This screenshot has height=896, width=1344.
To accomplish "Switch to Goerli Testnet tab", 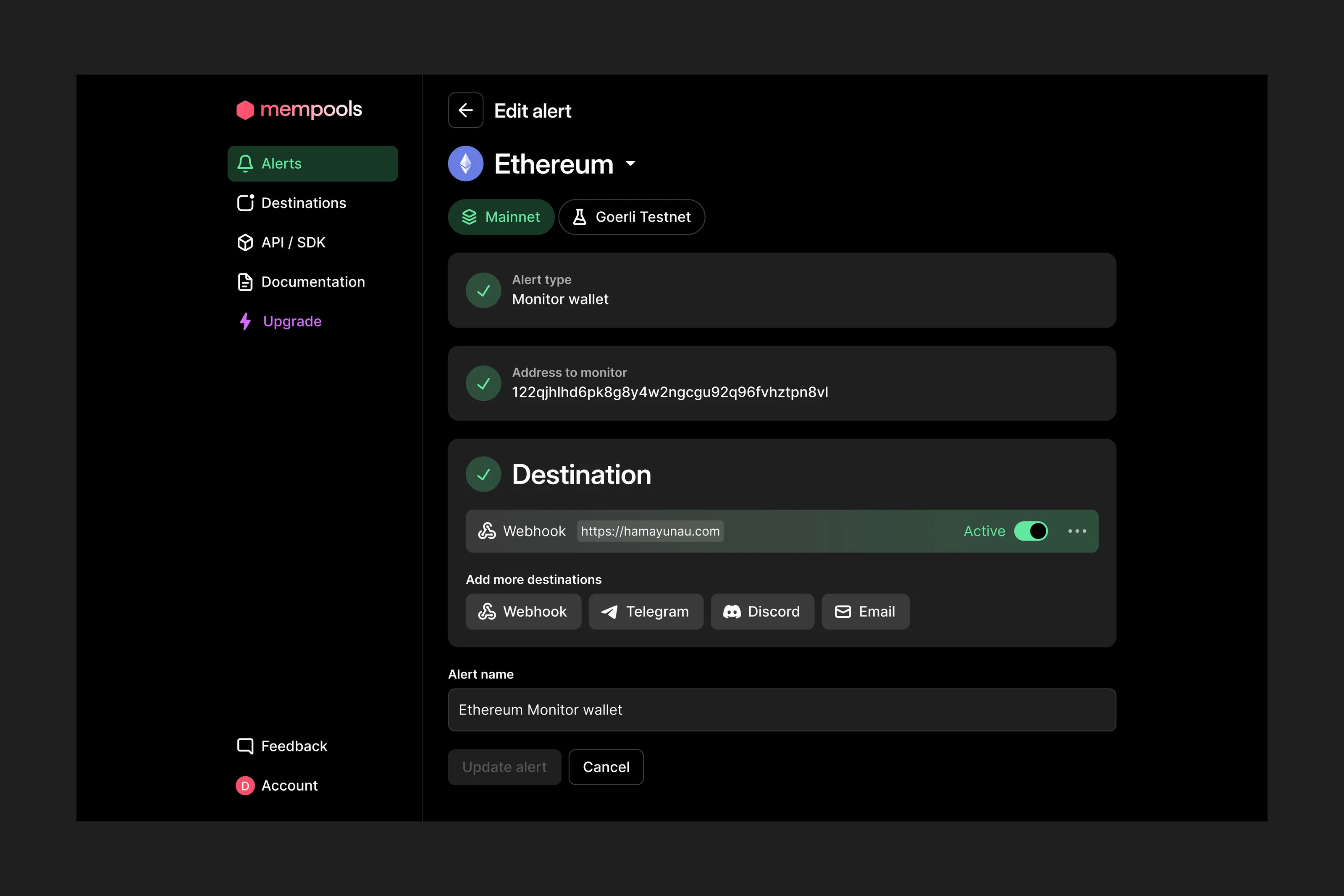I will tap(632, 217).
